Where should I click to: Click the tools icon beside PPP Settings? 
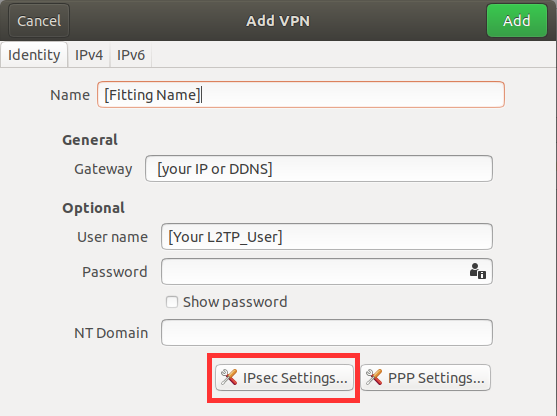[374, 377]
